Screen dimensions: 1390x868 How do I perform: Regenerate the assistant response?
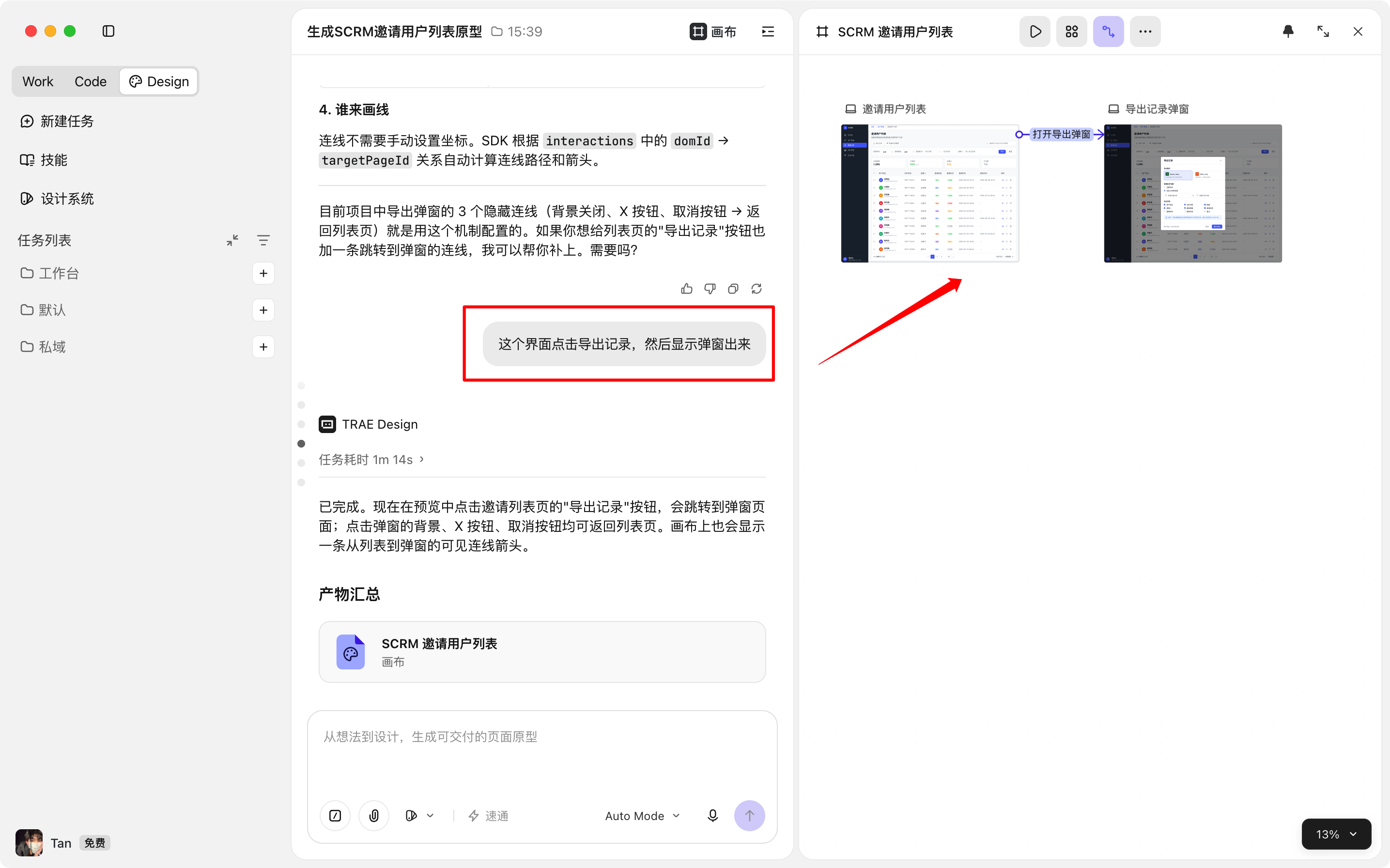(757, 289)
